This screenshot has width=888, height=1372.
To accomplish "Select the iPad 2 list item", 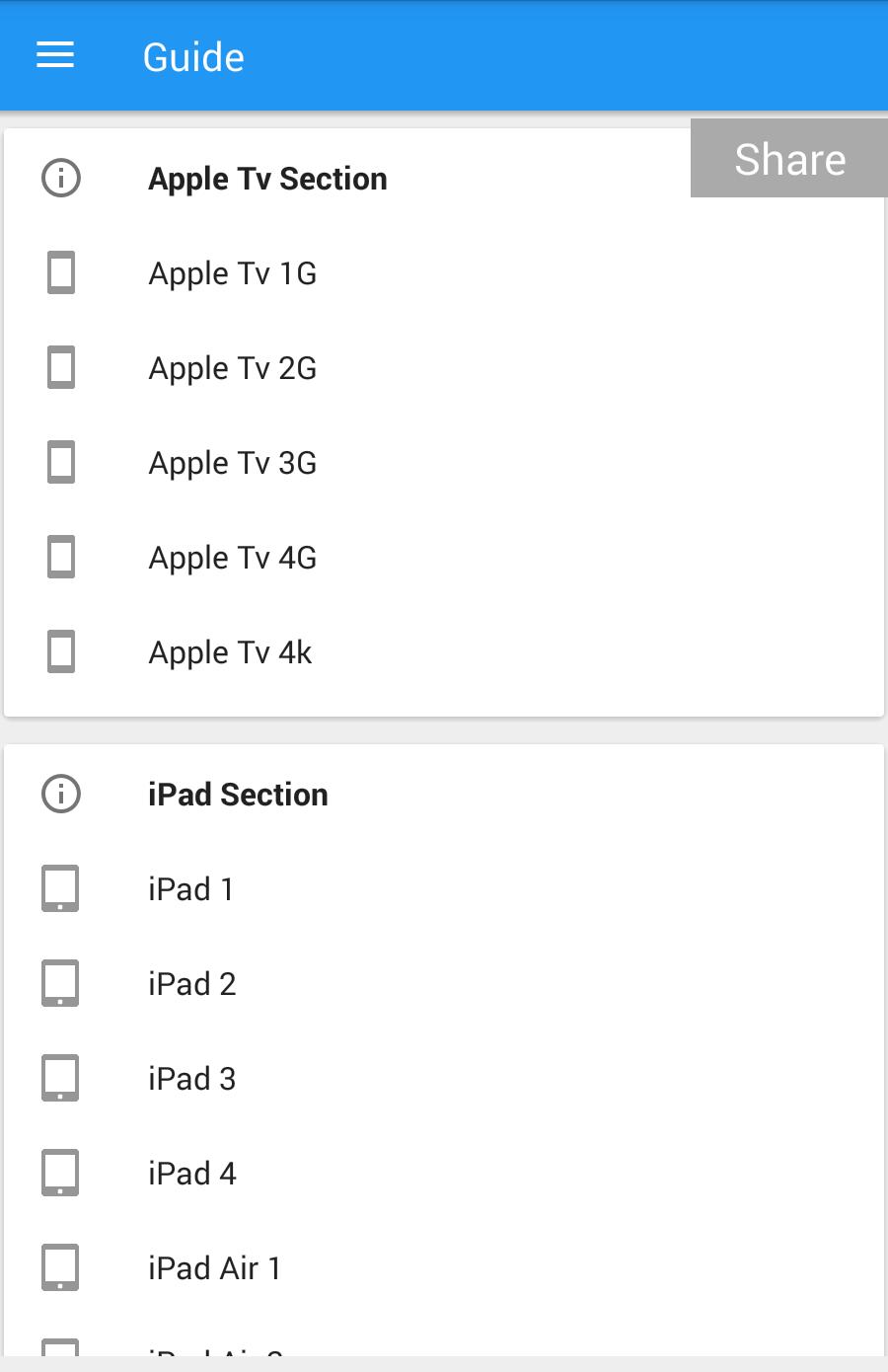I will (444, 984).
